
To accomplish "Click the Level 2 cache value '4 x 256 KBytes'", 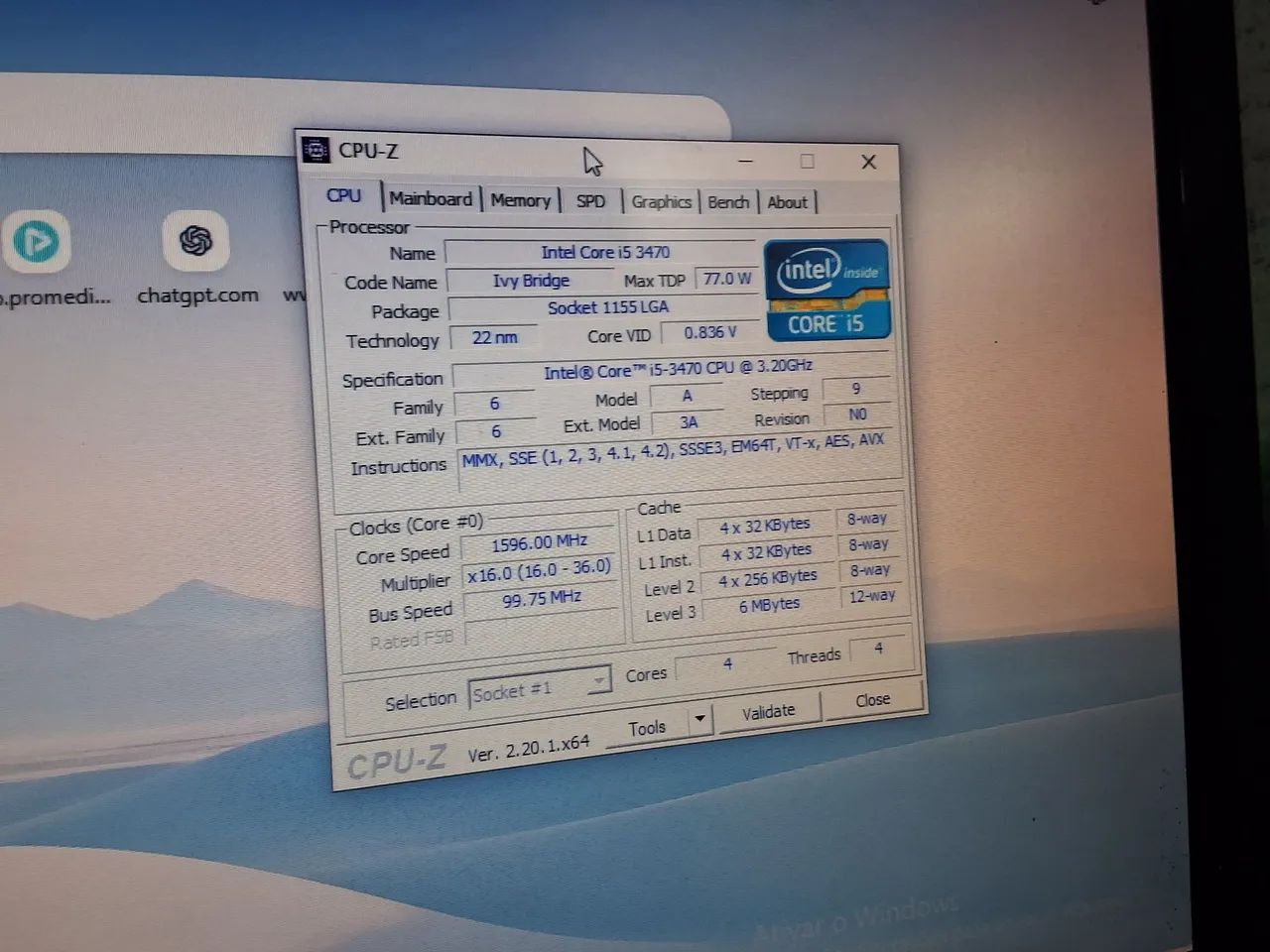I will tap(767, 578).
